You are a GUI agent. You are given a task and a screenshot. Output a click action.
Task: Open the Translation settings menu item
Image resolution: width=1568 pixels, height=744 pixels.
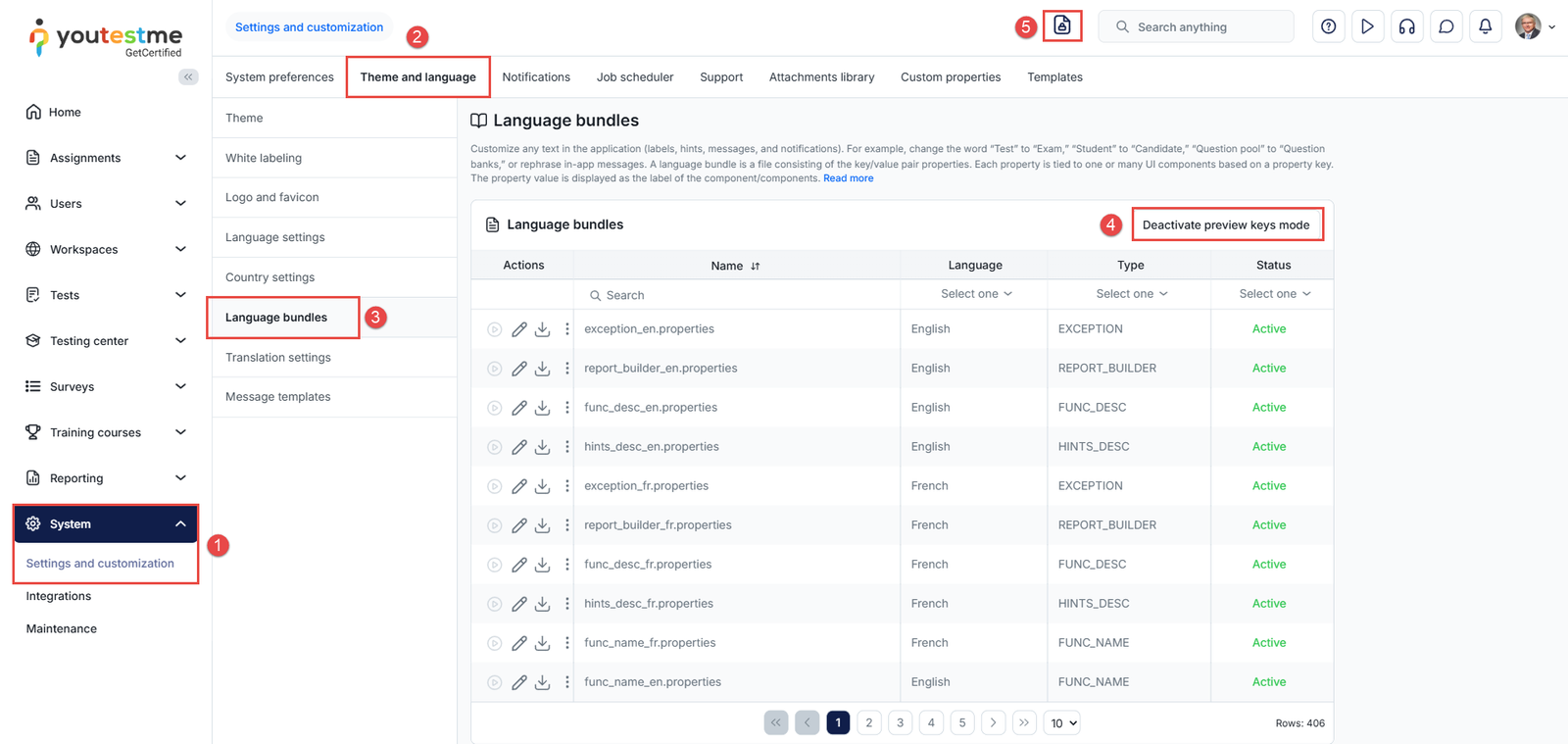(278, 358)
